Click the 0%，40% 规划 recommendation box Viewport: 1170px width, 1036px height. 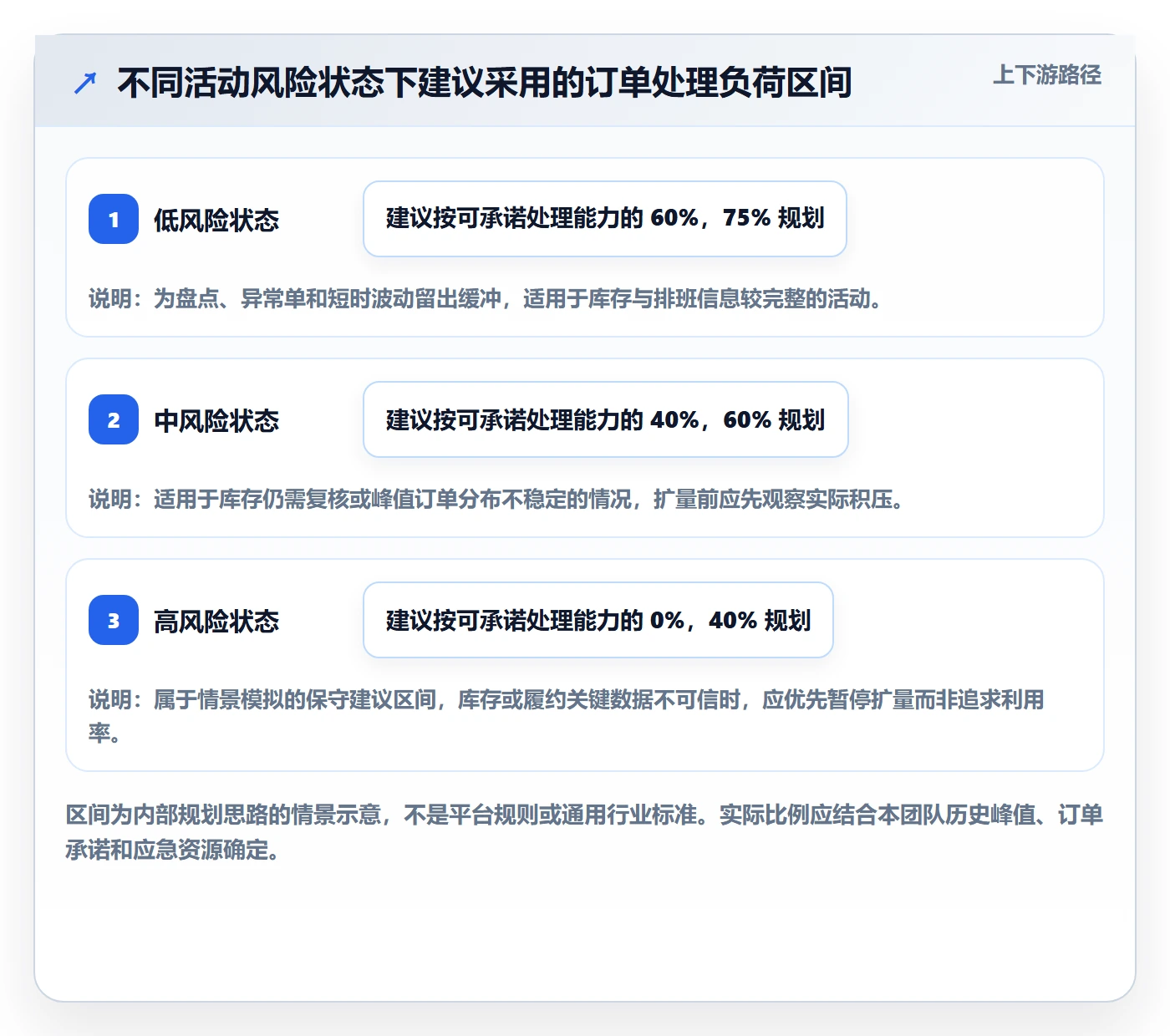point(598,620)
